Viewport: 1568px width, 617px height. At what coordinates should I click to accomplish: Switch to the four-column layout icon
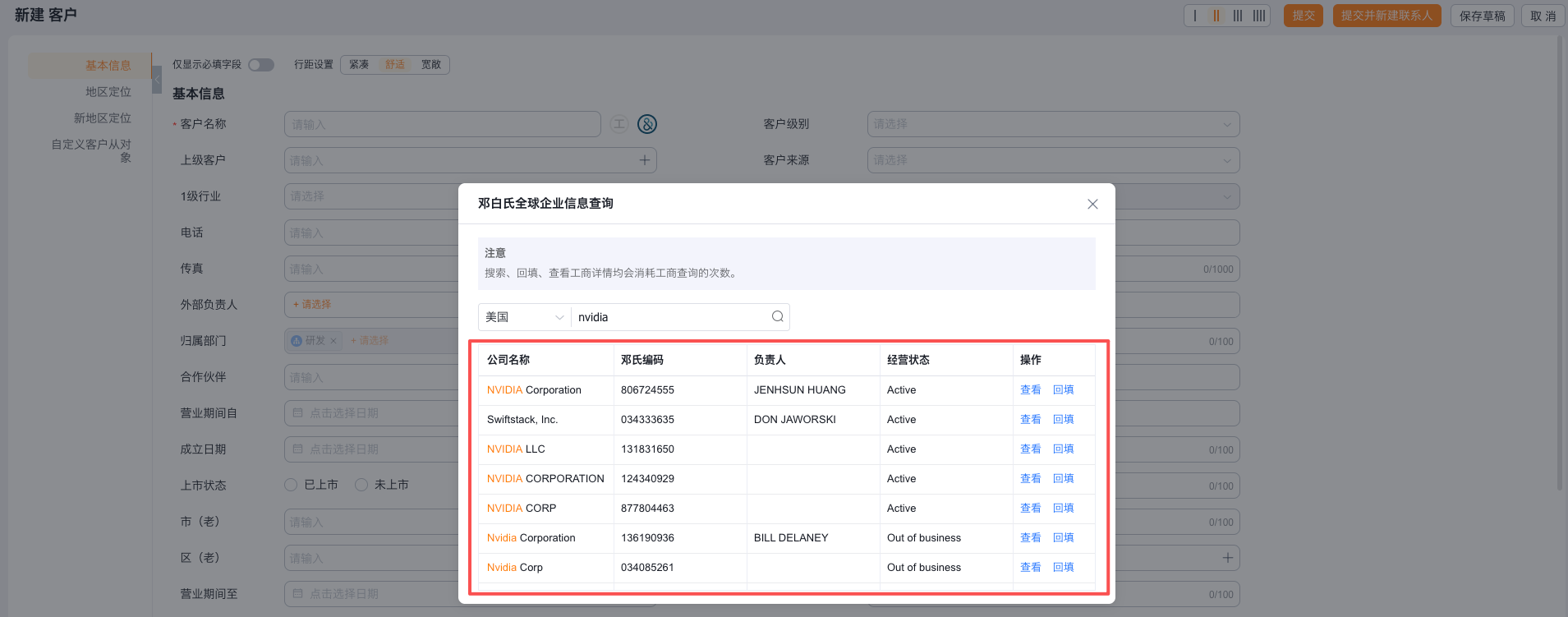pyautogui.click(x=1258, y=16)
